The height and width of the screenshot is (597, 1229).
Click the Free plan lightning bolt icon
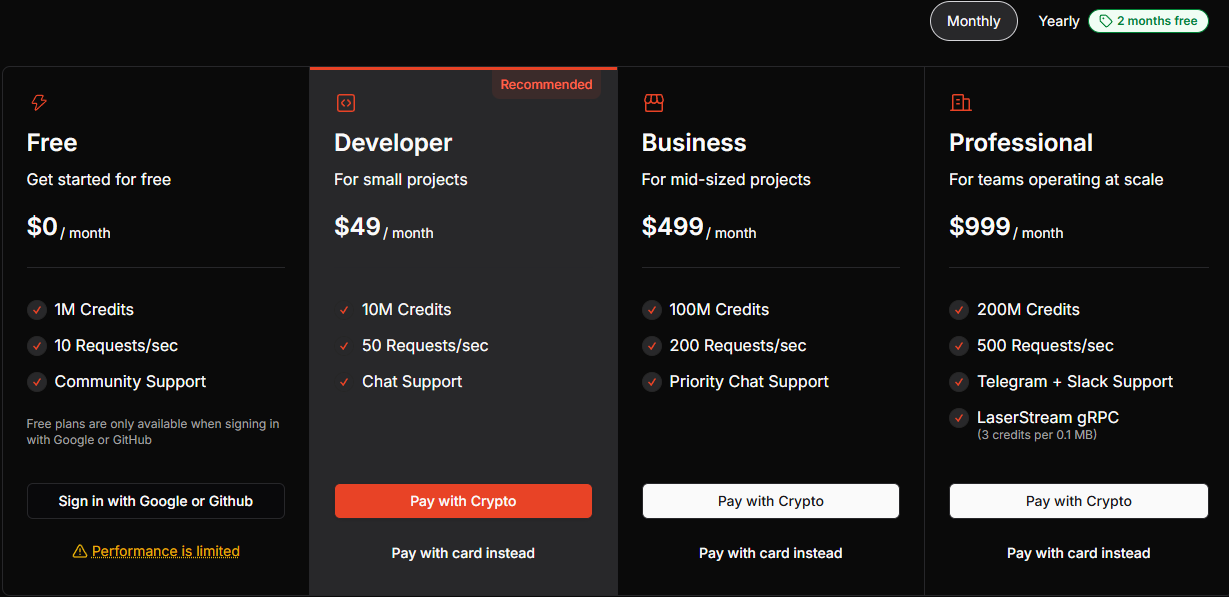[x=39, y=102]
